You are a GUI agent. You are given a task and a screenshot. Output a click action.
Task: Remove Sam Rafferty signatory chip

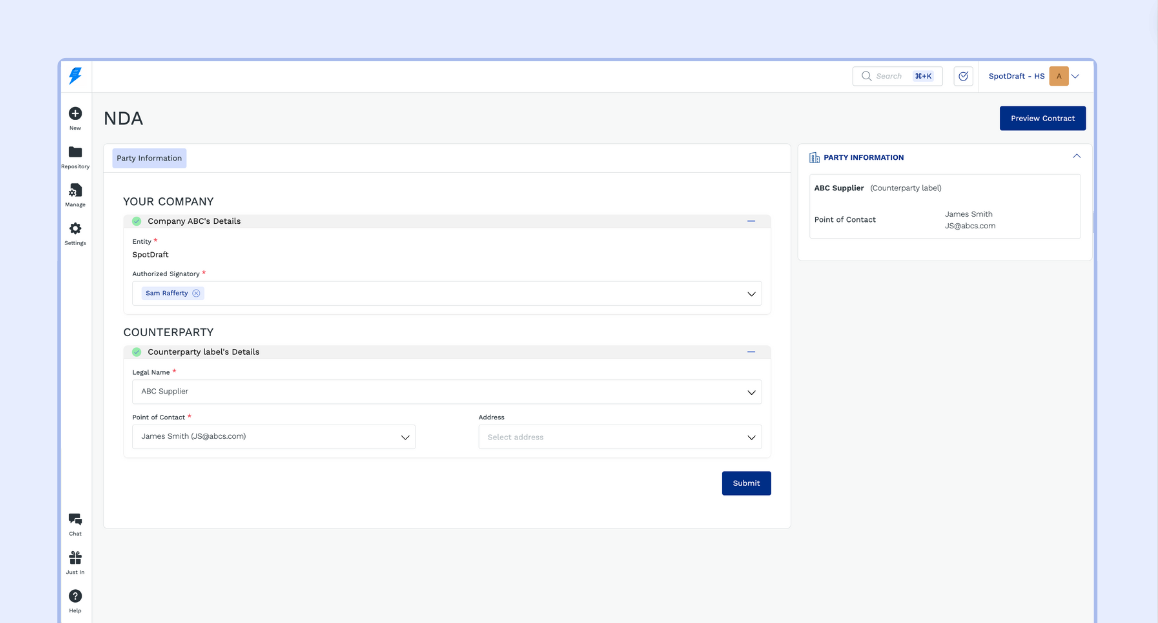[x=197, y=293]
